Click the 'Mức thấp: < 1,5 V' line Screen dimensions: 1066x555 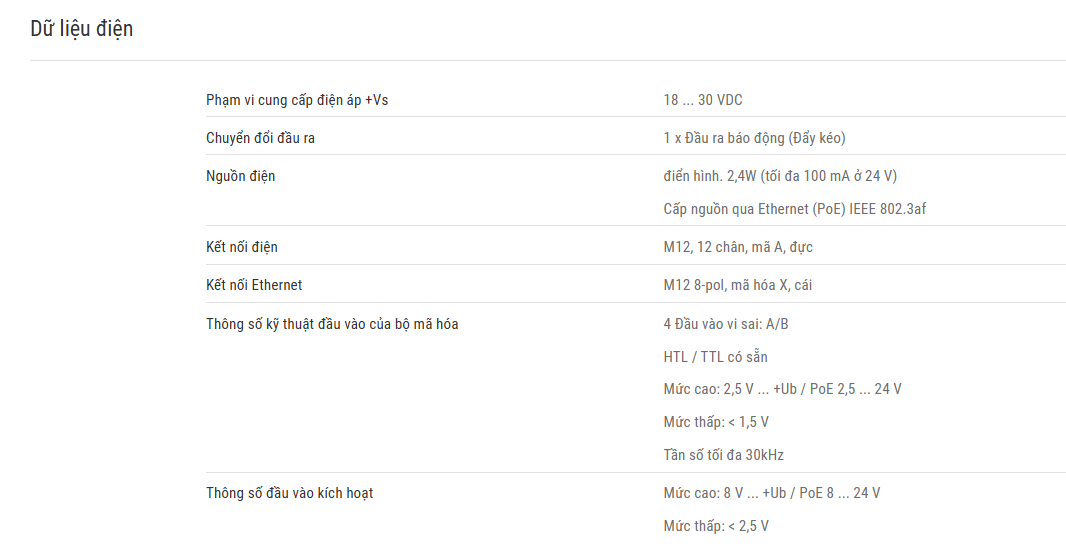click(716, 422)
